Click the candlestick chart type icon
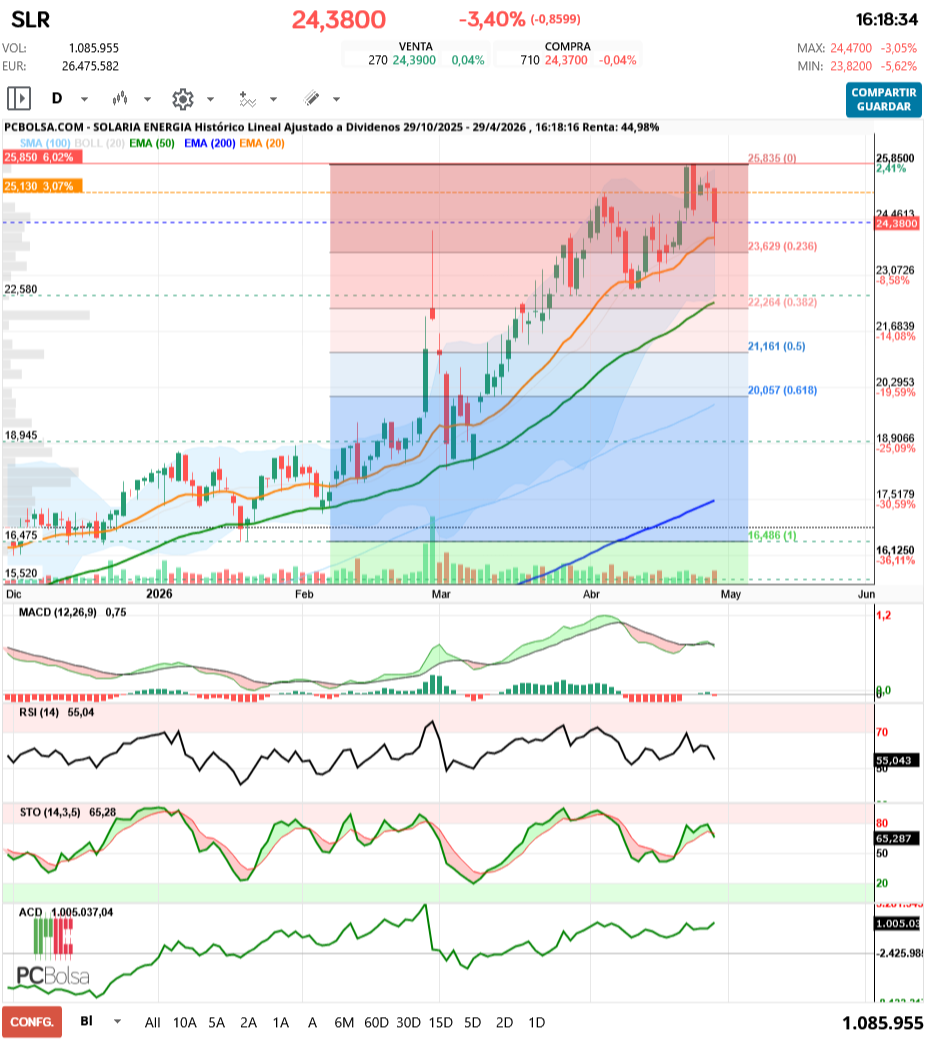This screenshot has width=937, height=1043. (120, 99)
